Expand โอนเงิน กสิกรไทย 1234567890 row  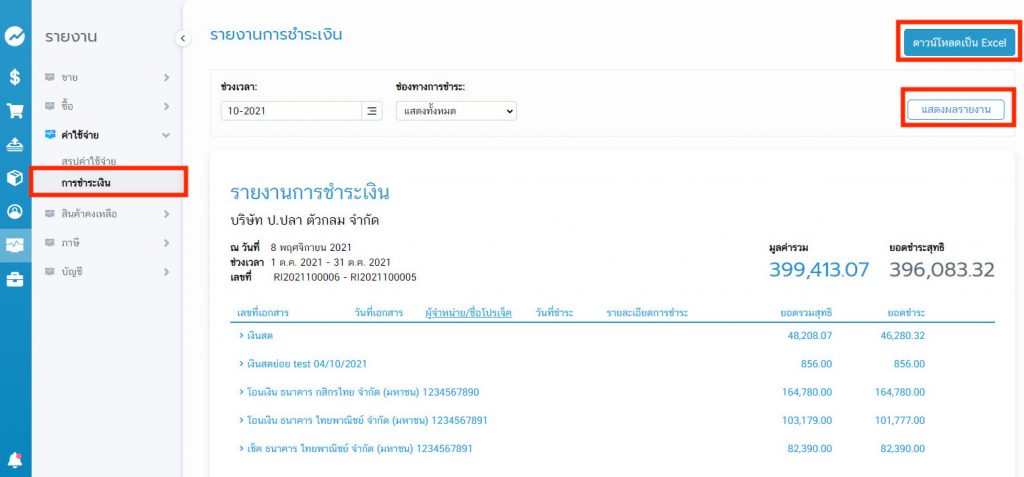click(x=359, y=392)
